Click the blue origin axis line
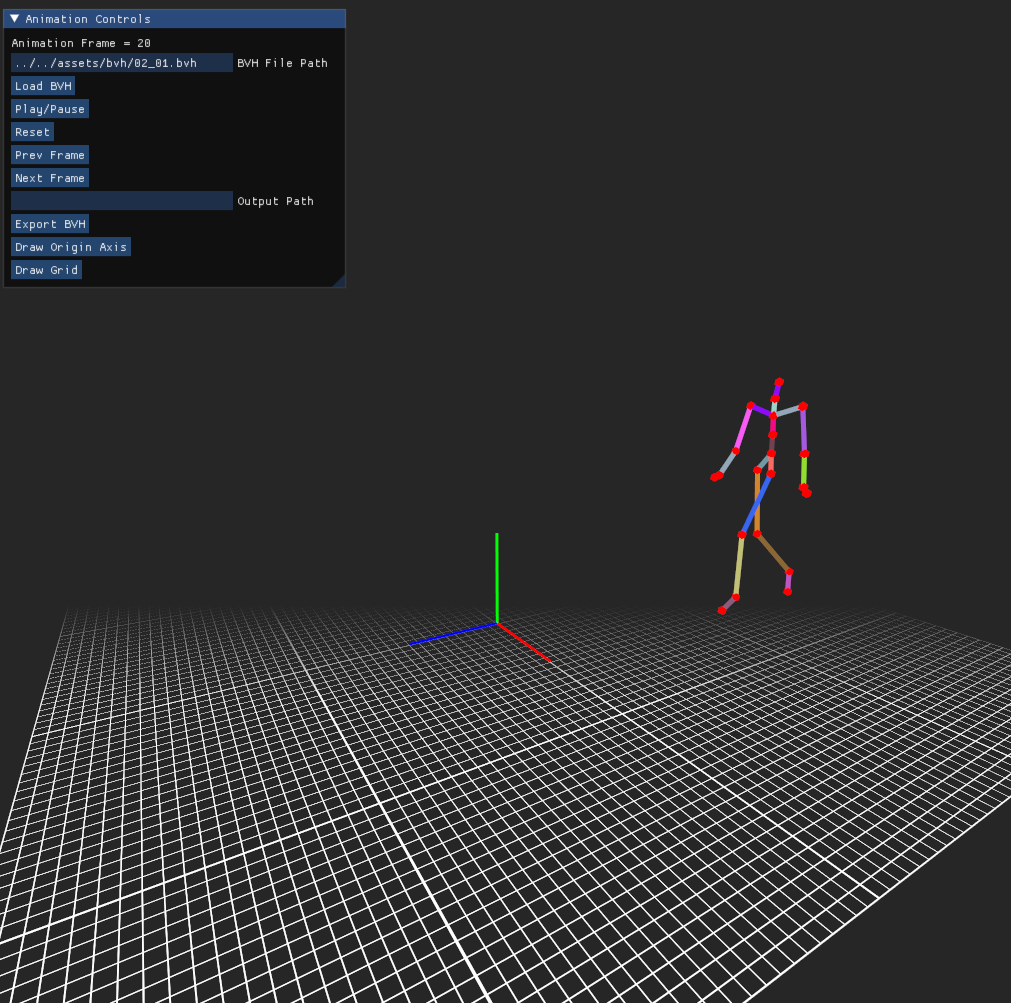The width and height of the screenshot is (1011, 1003). (x=453, y=634)
